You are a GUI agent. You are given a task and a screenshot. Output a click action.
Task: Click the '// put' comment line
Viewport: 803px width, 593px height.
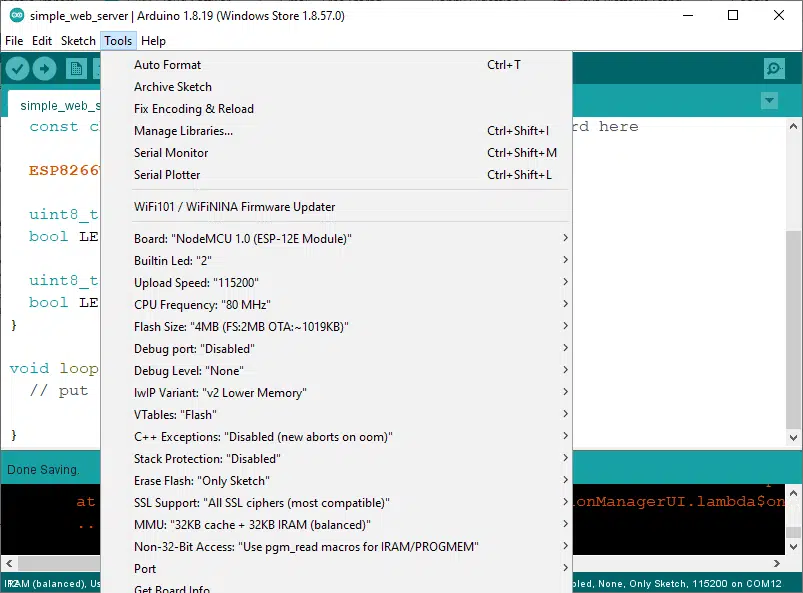(x=59, y=391)
